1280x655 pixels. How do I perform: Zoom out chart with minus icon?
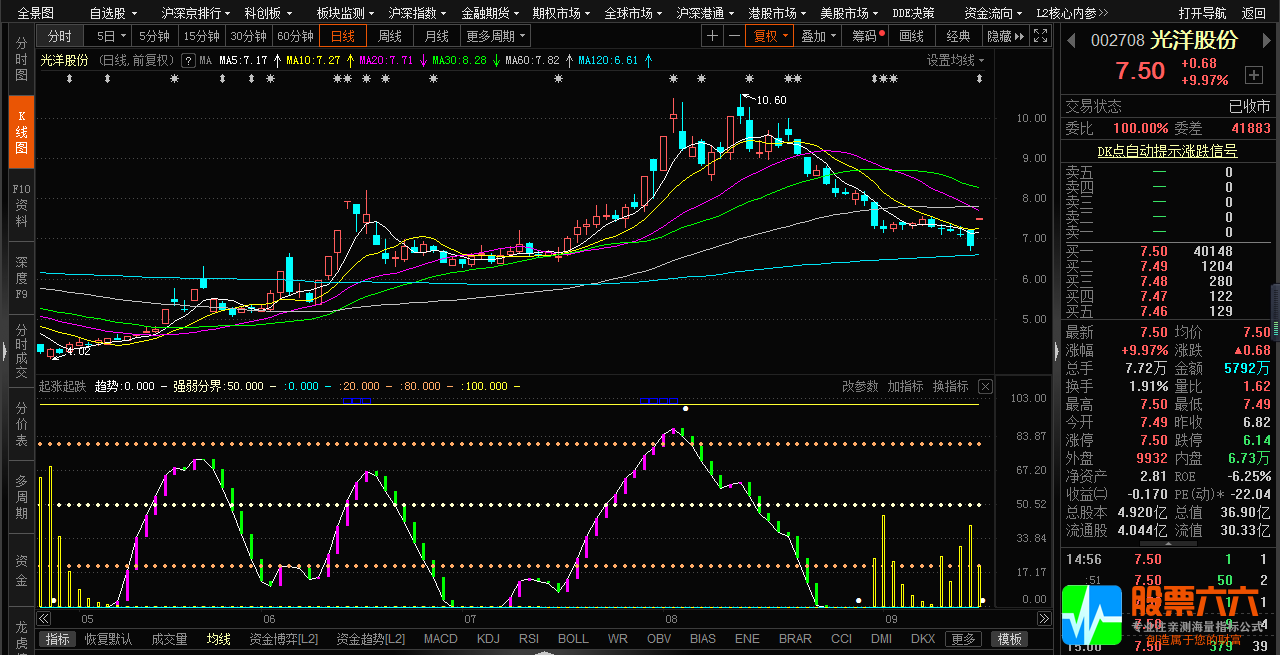click(x=734, y=36)
